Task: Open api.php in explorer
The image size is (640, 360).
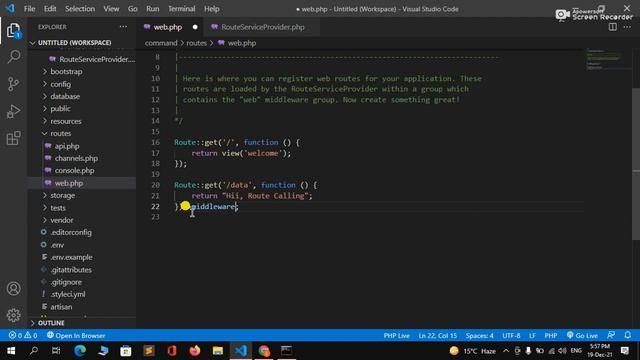Action: [x=67, y=146]
